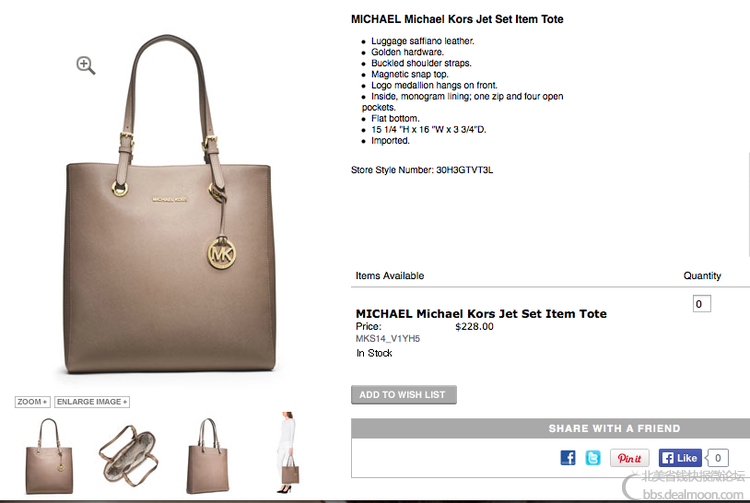The width and height of the screenshot is (750, 503).
Task: Click the magnifying glass zoom icon
Action: coord(86,66)
